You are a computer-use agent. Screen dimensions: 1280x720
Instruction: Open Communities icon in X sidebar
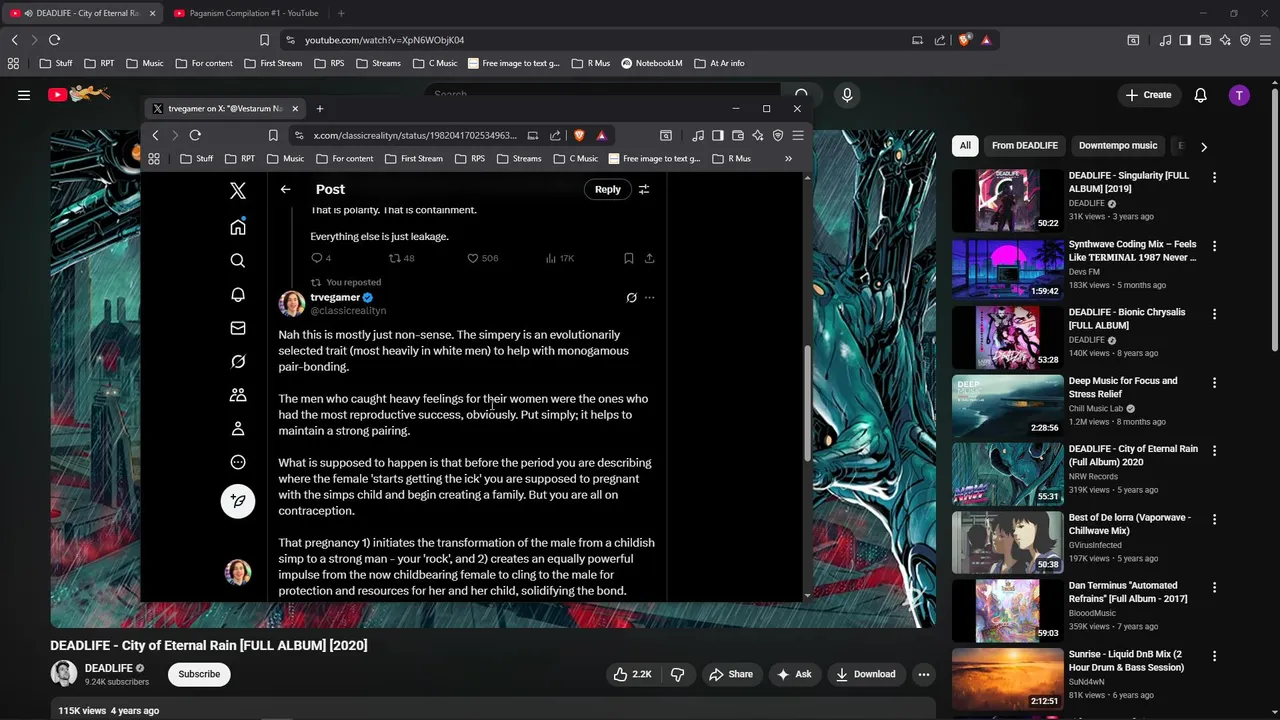tap(238, 395)
